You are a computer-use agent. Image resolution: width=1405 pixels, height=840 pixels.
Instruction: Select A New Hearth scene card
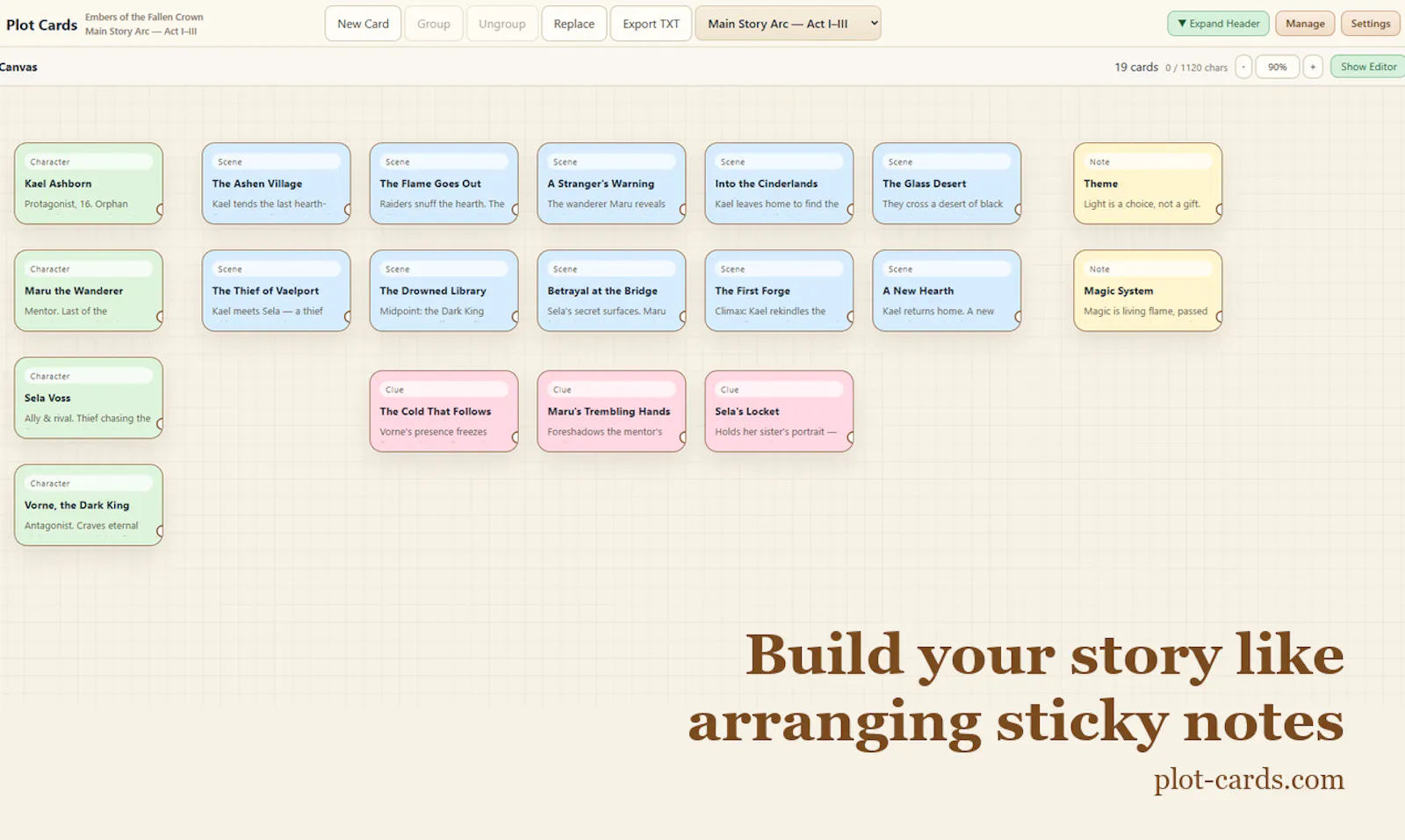(947, 291)
